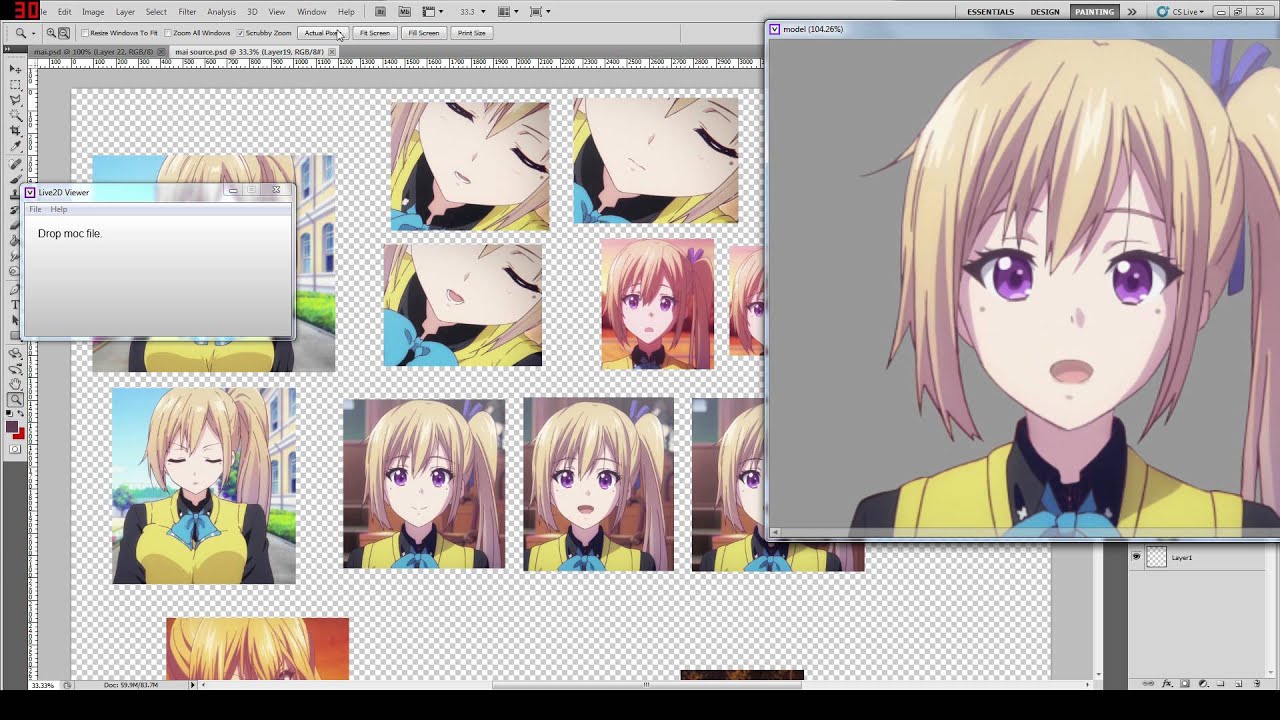Click the Layer1 thumbnail in Layers panel
This screenshot has width=1280, height=720.
[x=1156, y=557]
